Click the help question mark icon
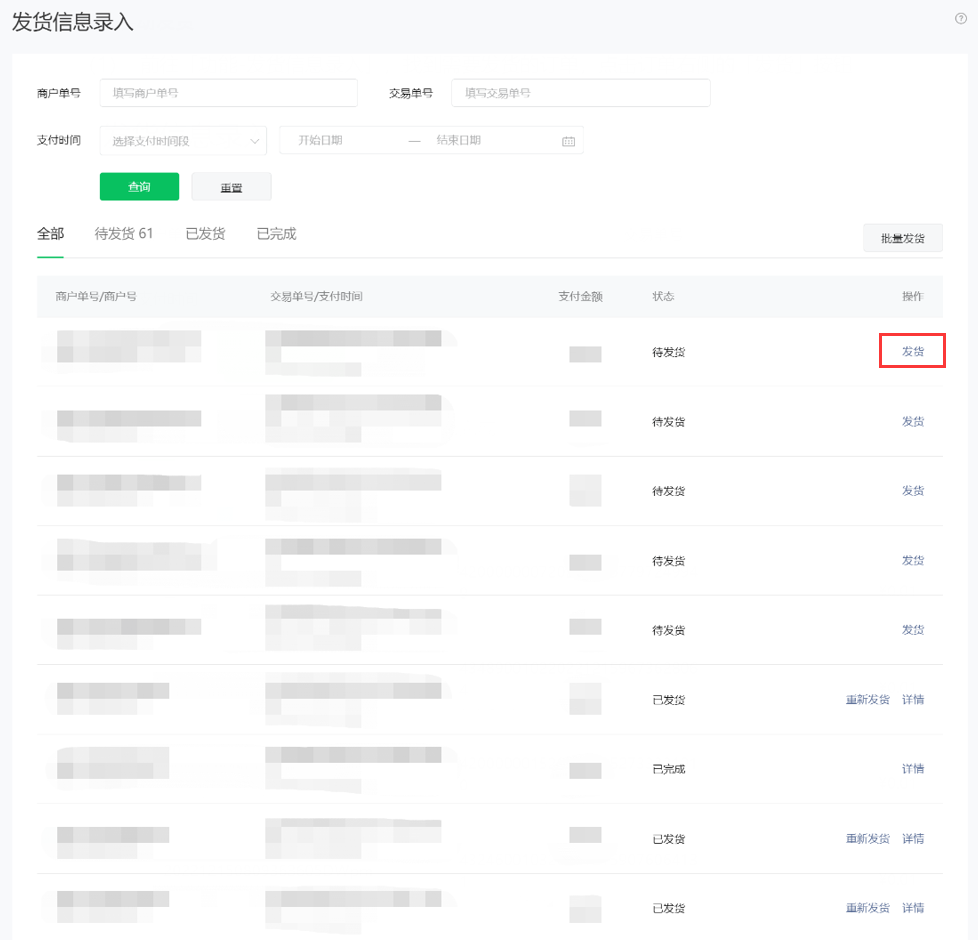This screenshot has width=978, height=940. tap(961, 19)
